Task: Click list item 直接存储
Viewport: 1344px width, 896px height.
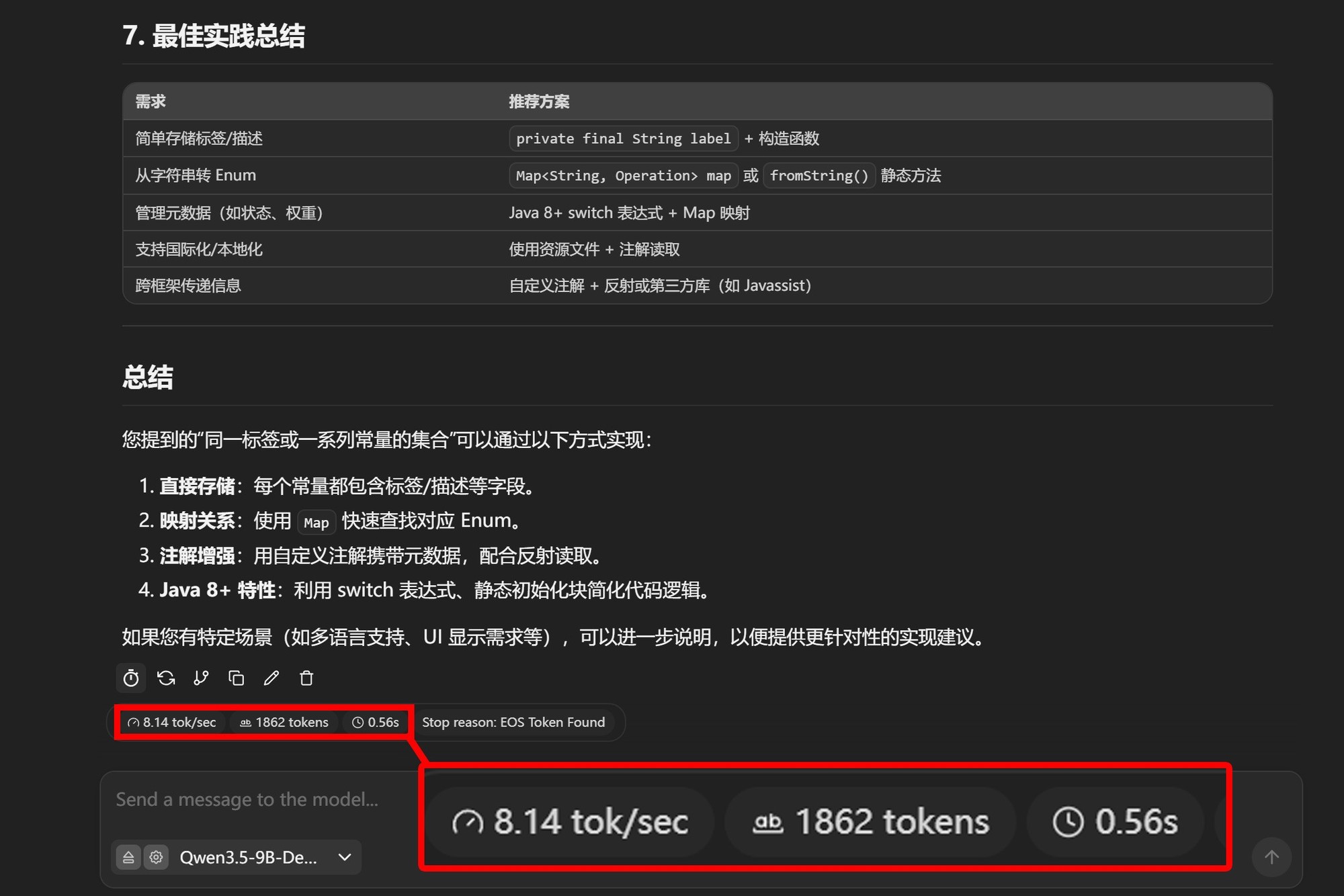Action: [339, 486]
